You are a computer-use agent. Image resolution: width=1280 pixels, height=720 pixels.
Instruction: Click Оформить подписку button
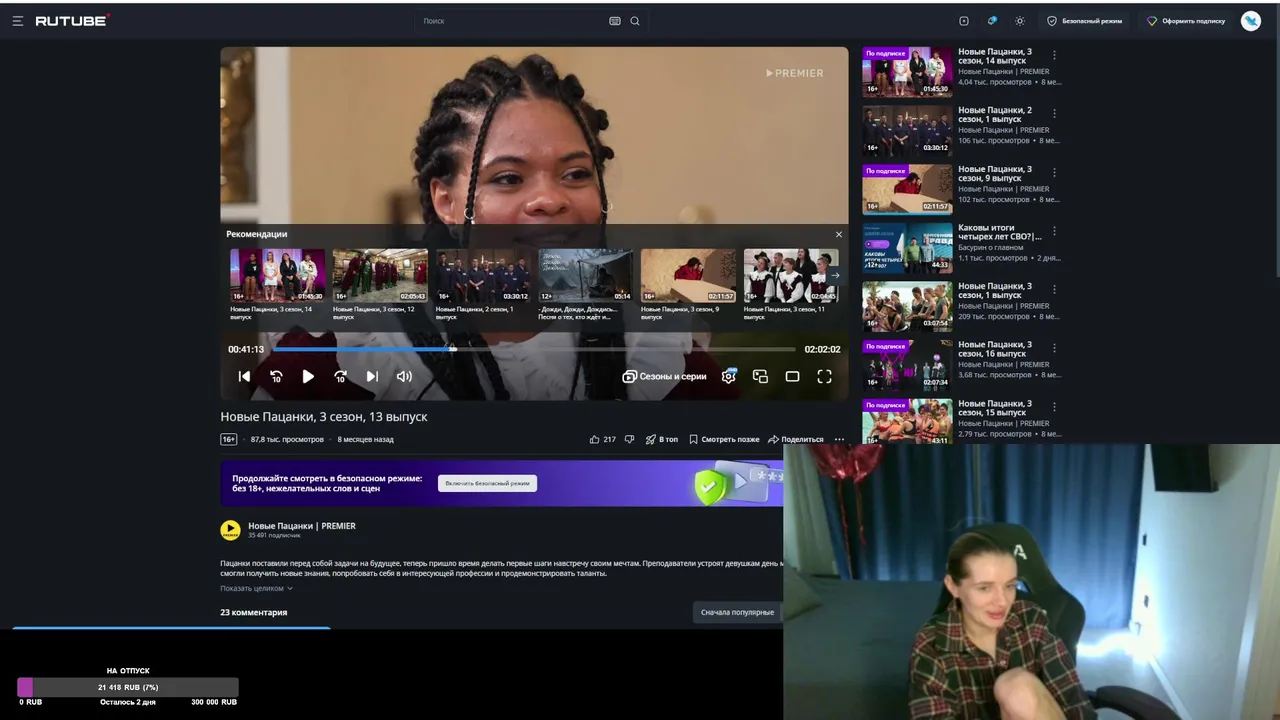click(1186, 21)
